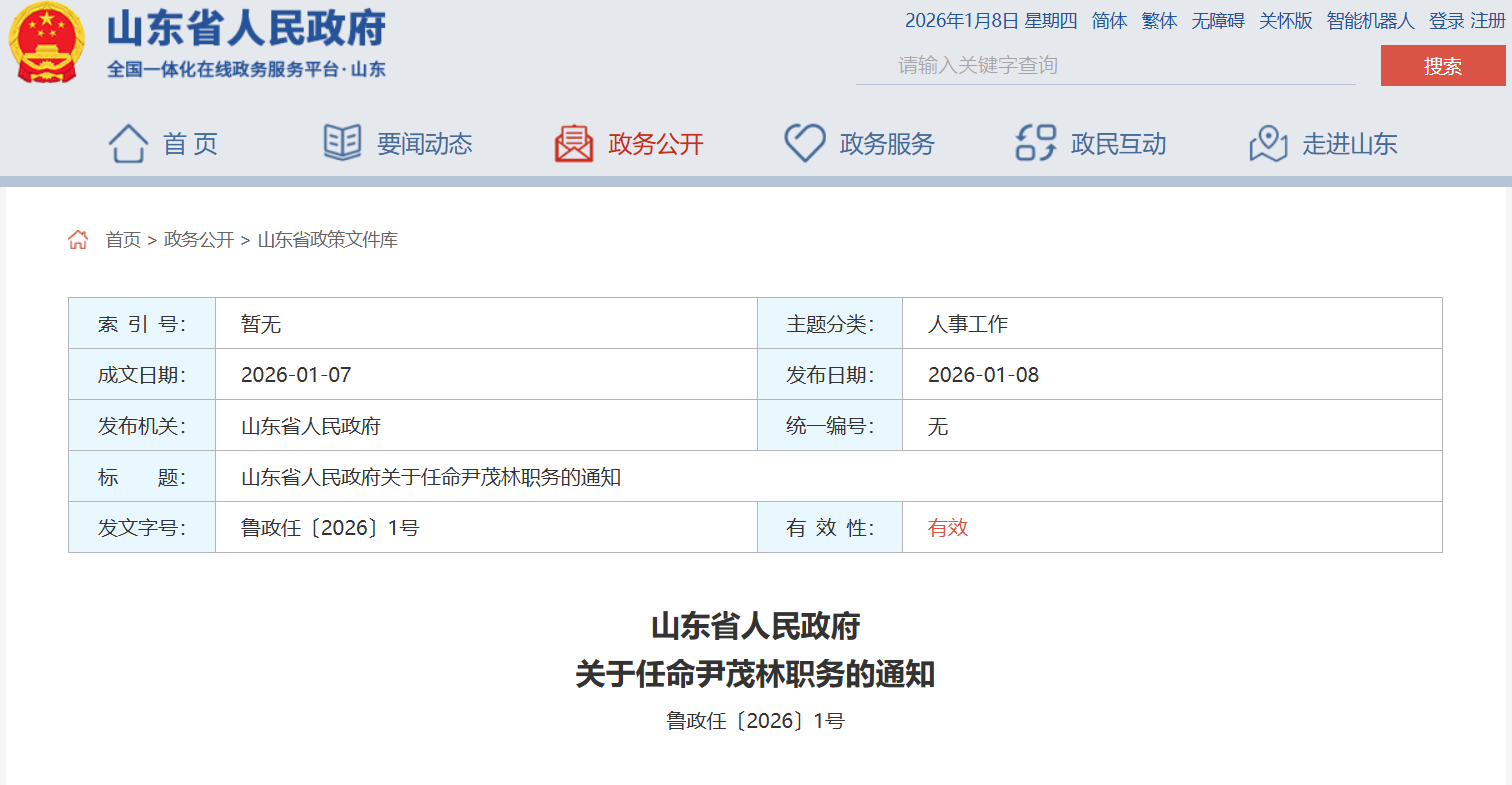Switch to 繁体 Chinese version
Viewport: 1512px width, 785px height.
point(1159,21)
